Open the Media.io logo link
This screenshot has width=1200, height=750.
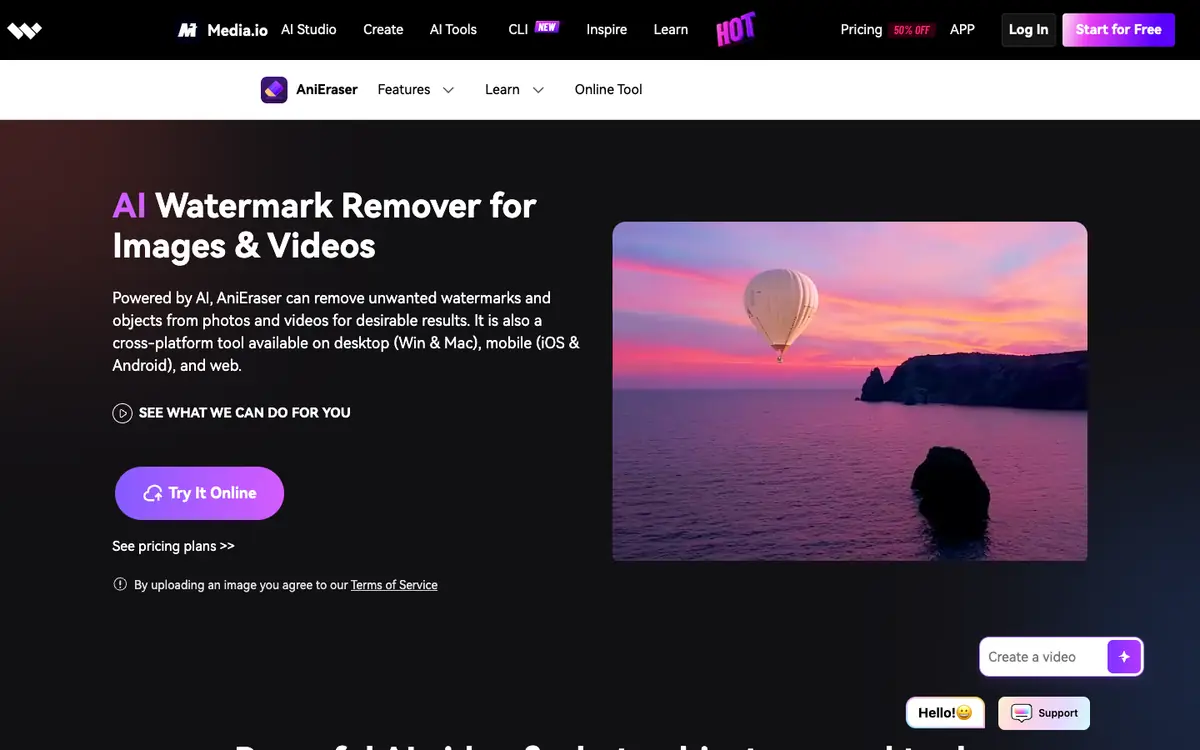tap(222, 30)
